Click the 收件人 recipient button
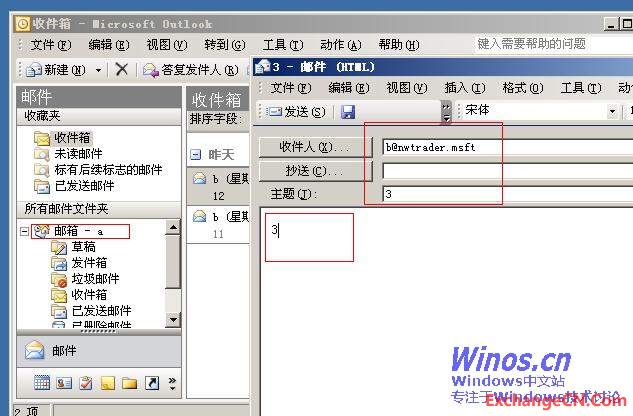 tap(310, 147)
